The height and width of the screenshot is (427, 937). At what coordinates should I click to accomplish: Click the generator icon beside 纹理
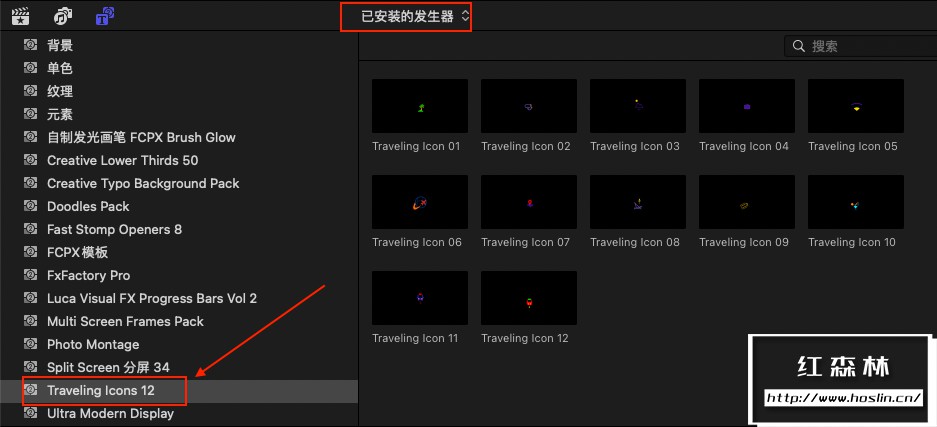click(x=30, y=91)
